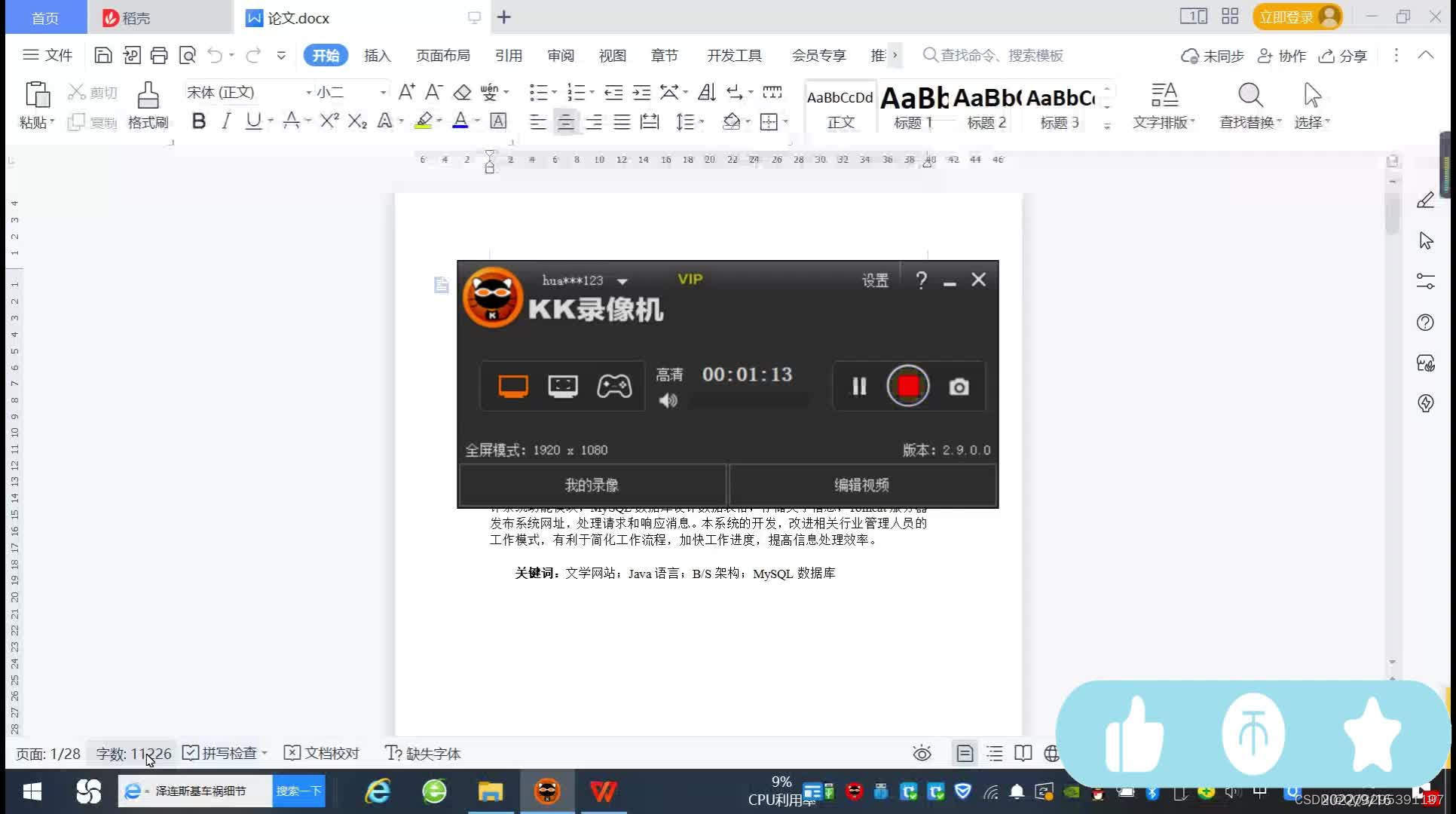Apply the font color swatch
The width and height of the screenshot is (1456, 814).
[x=460, y=121]
